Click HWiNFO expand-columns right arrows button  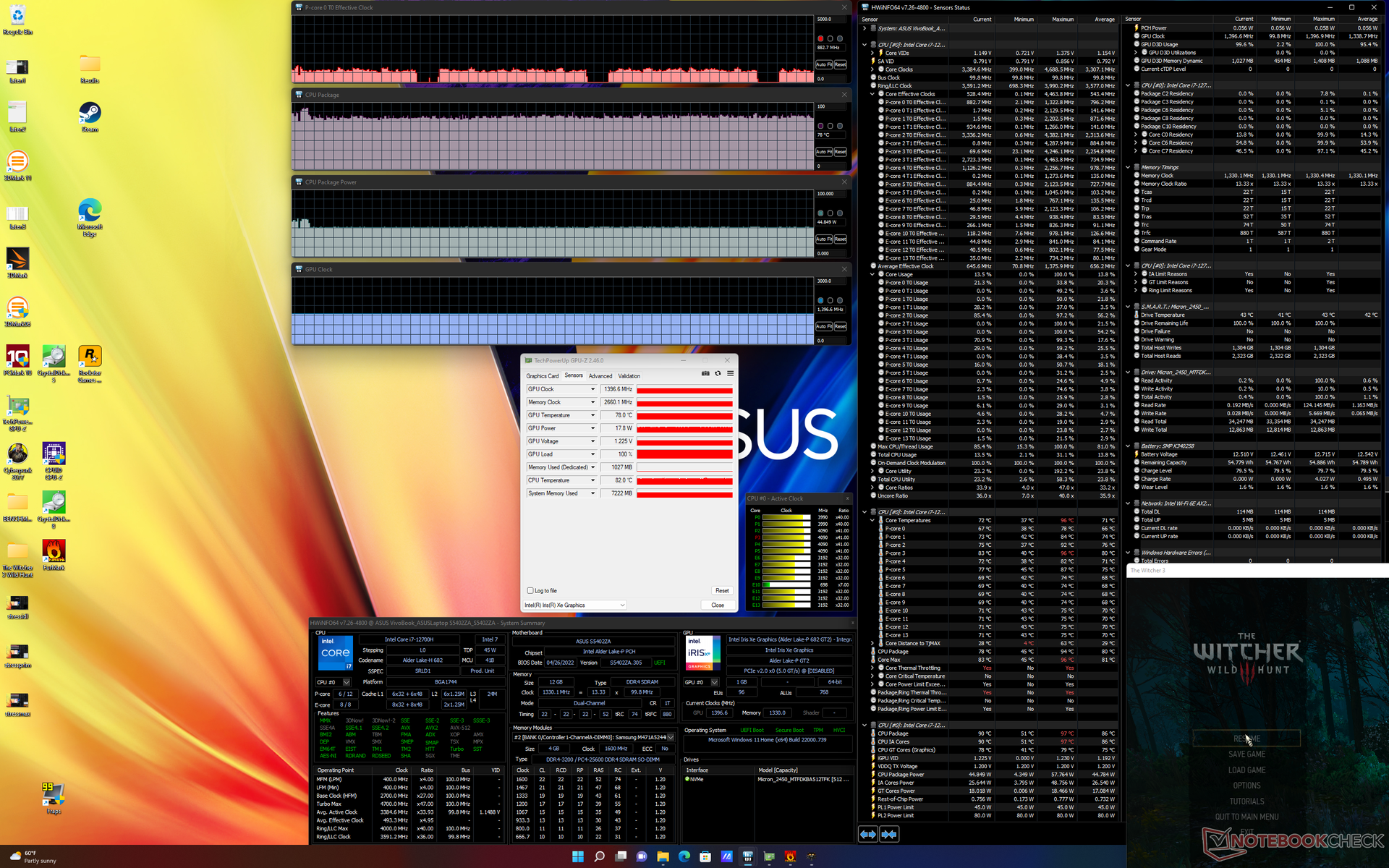click(867, 834)
